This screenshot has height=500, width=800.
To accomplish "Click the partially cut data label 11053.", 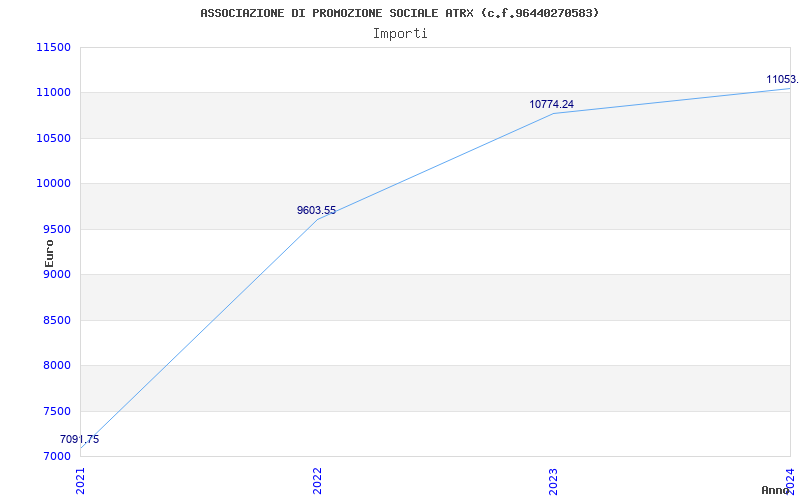I will point(783,80).
